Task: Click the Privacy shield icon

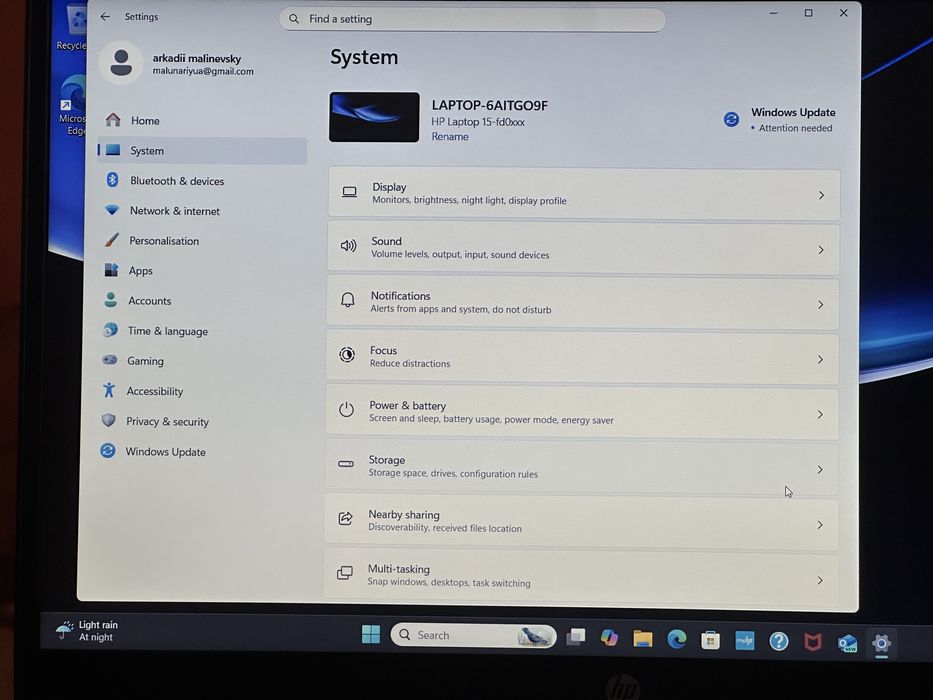Action: (108, 420)
